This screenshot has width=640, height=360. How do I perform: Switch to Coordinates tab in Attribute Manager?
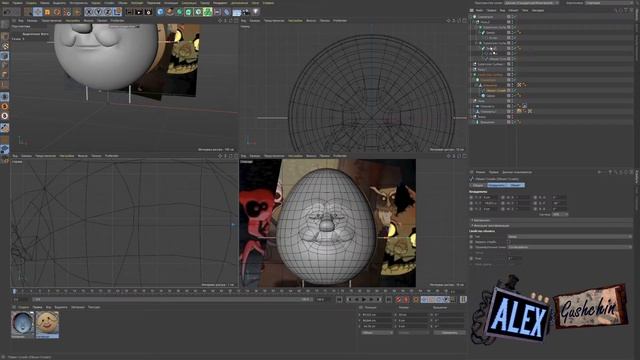(496, 185)
